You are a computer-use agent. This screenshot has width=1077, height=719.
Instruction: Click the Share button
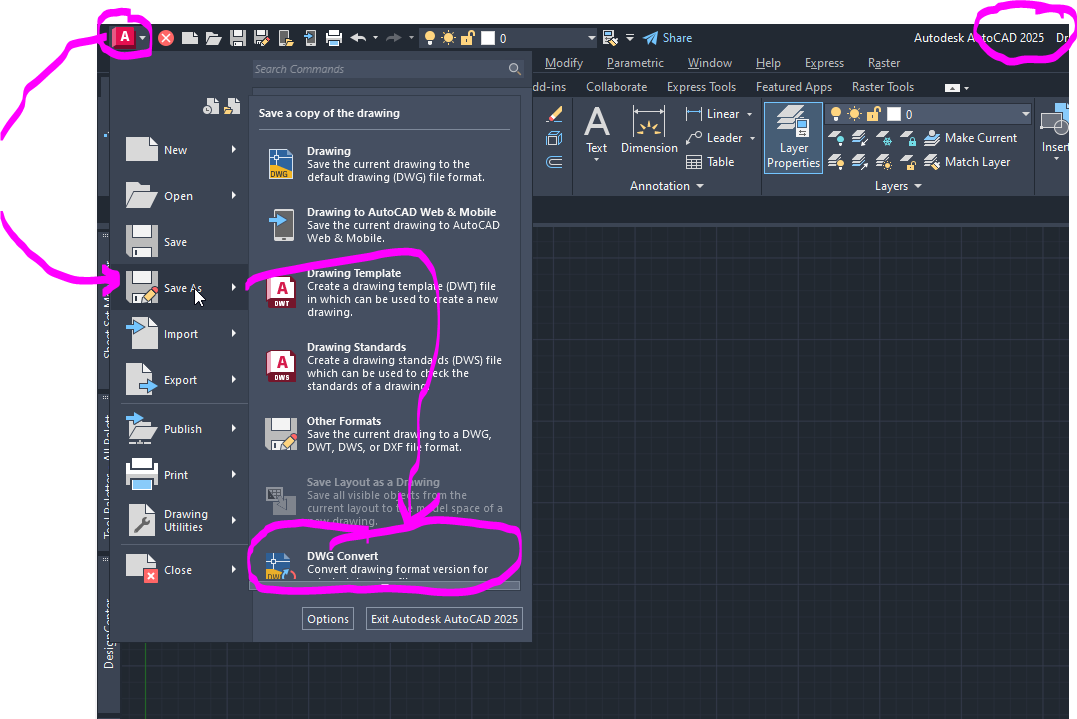668,38
